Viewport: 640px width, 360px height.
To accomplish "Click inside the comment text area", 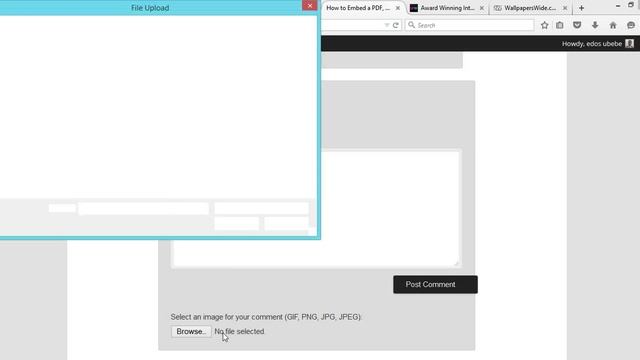I will [x=316, y=208].
